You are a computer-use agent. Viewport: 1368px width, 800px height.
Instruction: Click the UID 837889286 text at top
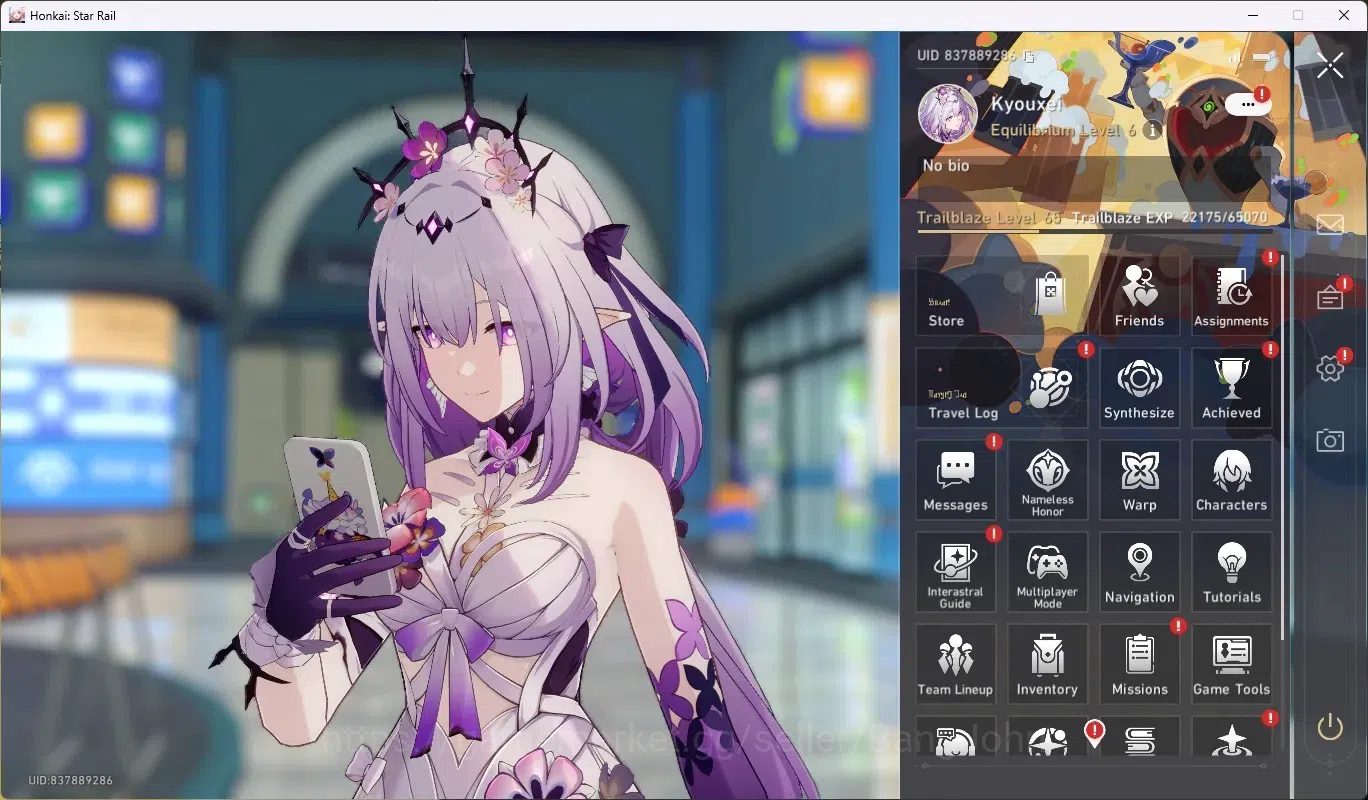pyautogui.click(x=966, y=56)
